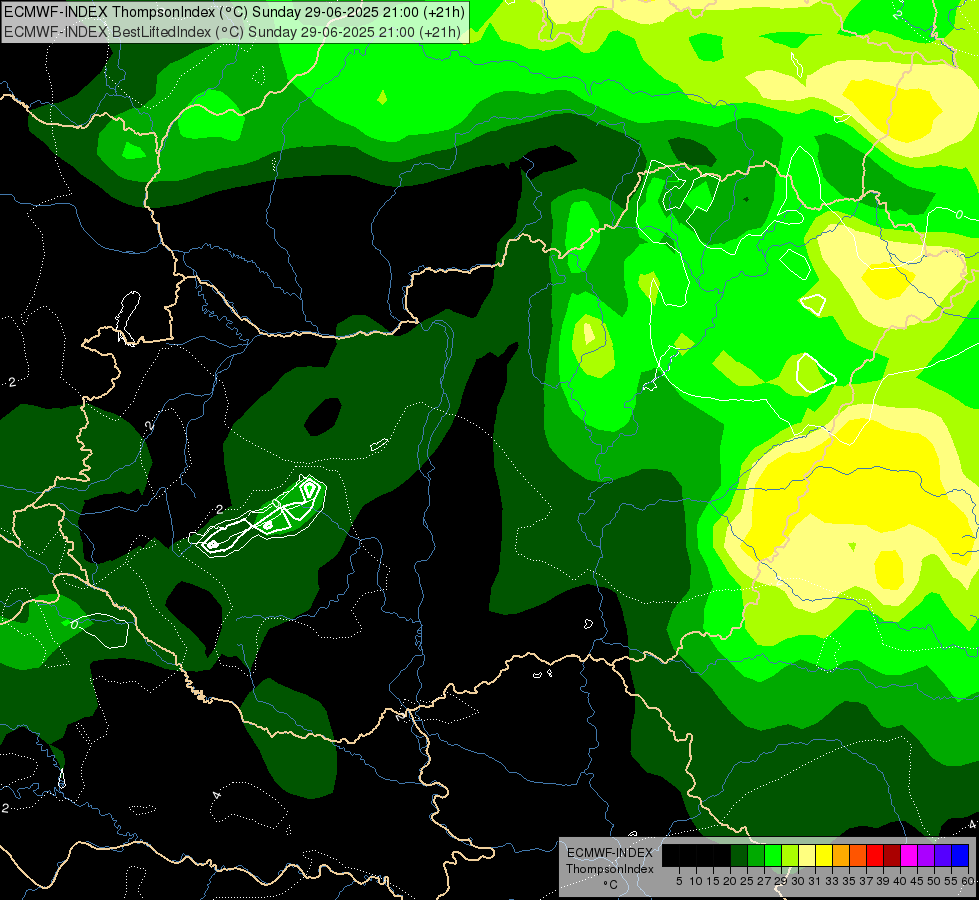Click the °C unit label in the legend
Screen dimensions: 979x900
tap(610, 885)
